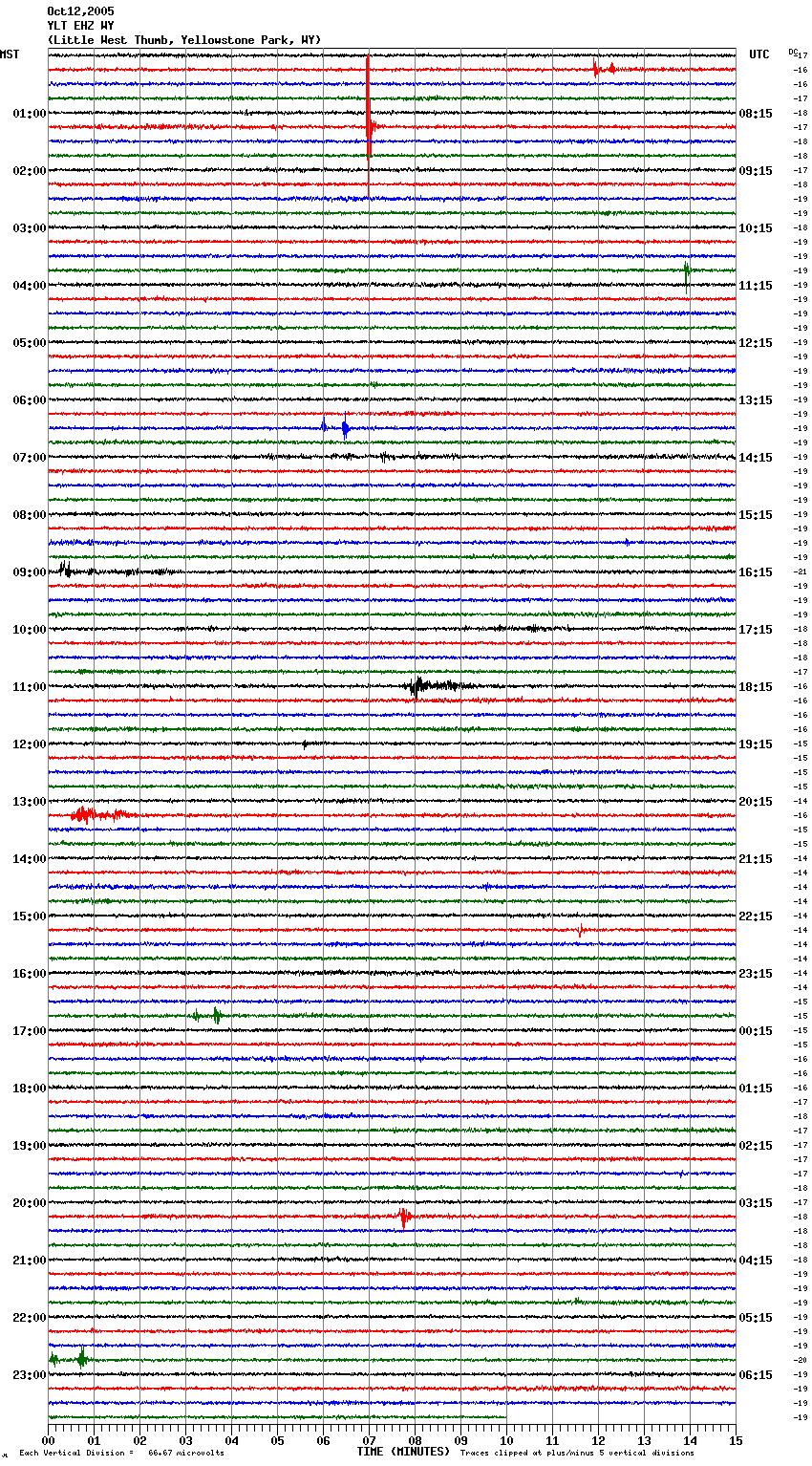
Task: Select the 02:00 MST time label
Action: (x=30, y=171)
